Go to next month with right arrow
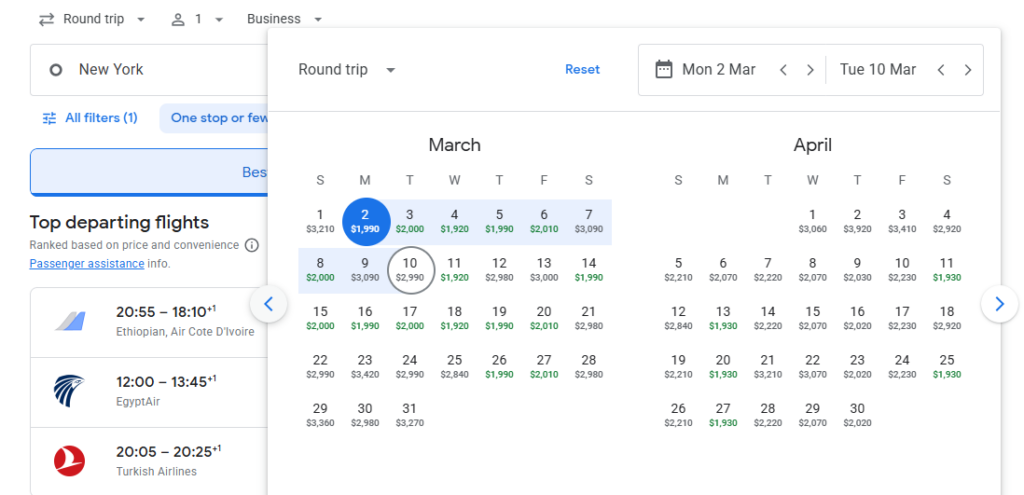 999,304
